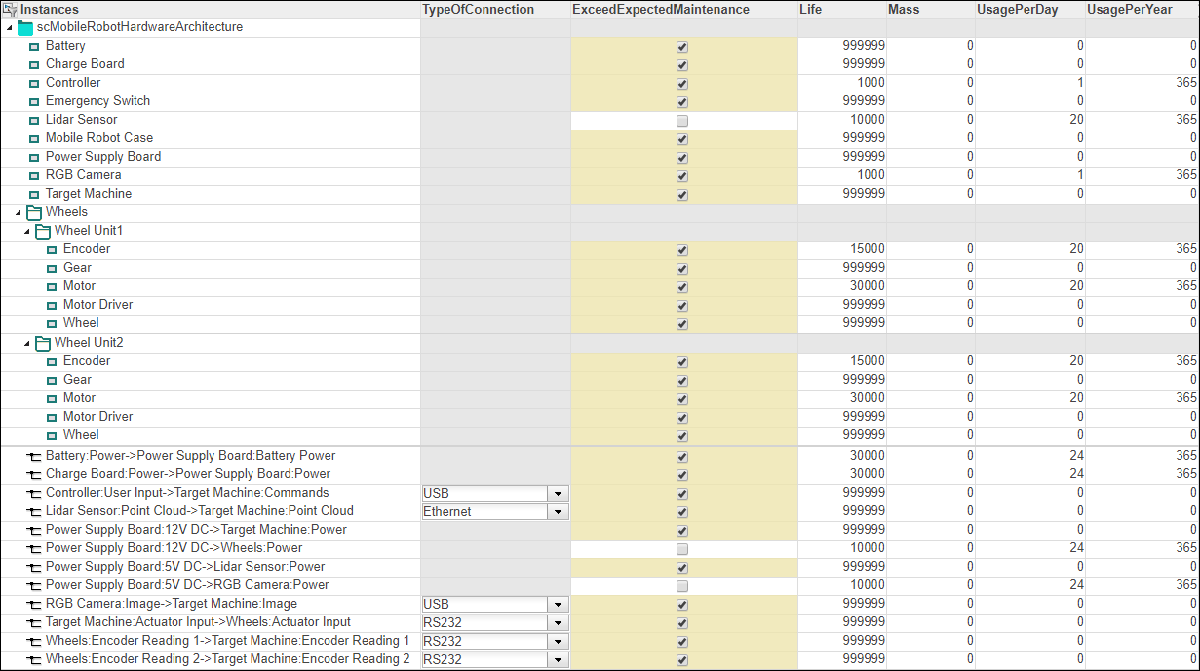
Task: Click the Mass column header
Action: coord(931,9)
